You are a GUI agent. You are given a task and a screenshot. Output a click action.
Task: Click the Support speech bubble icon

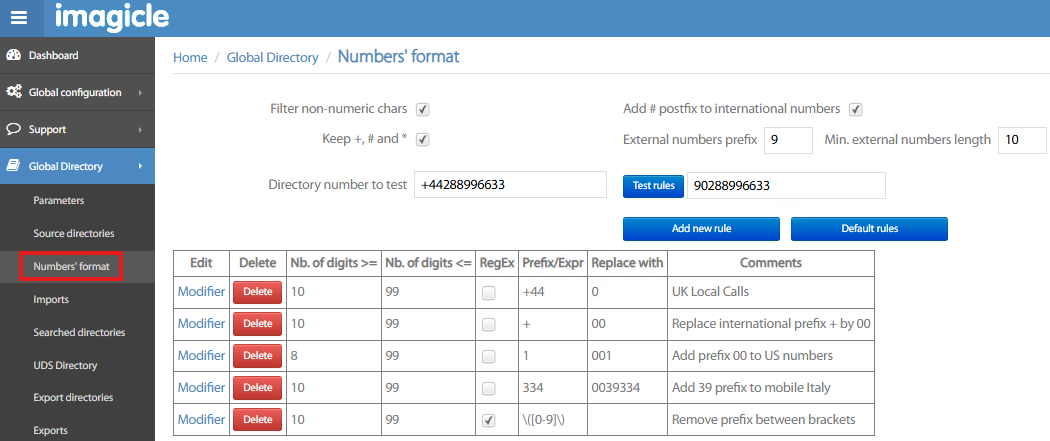click(x=14, y=129)
